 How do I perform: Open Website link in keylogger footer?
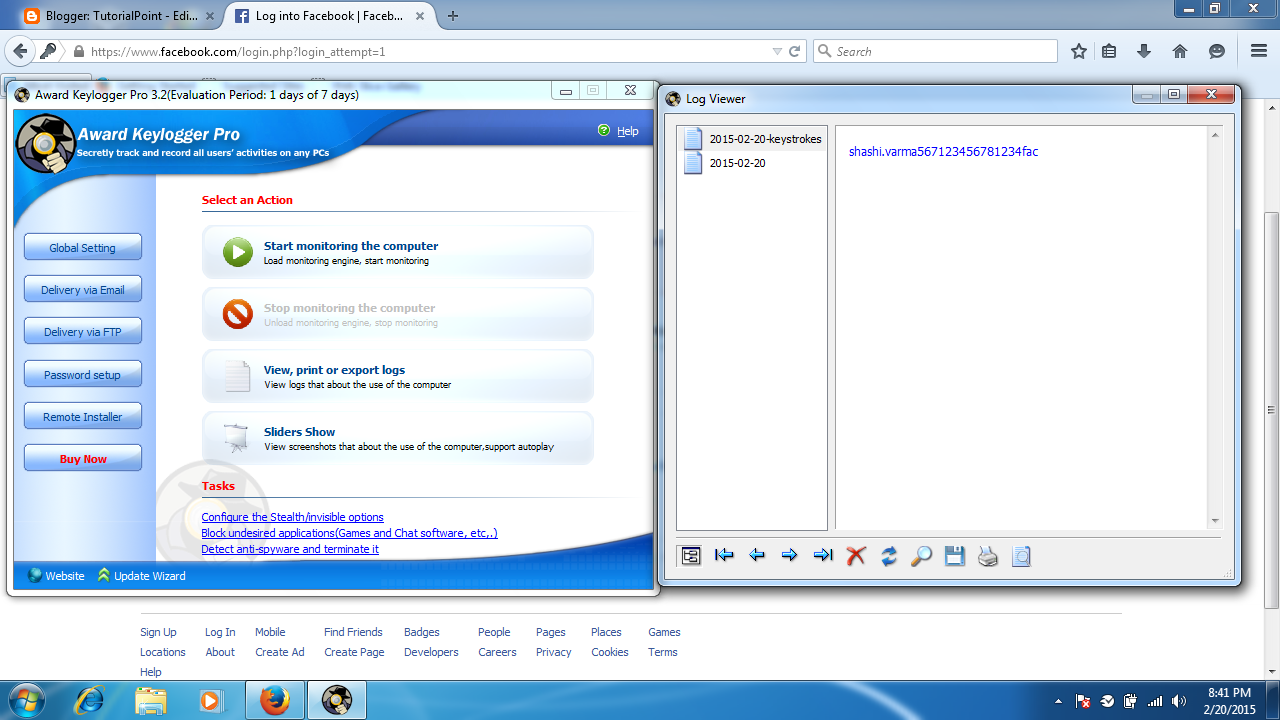click(57, 576)
